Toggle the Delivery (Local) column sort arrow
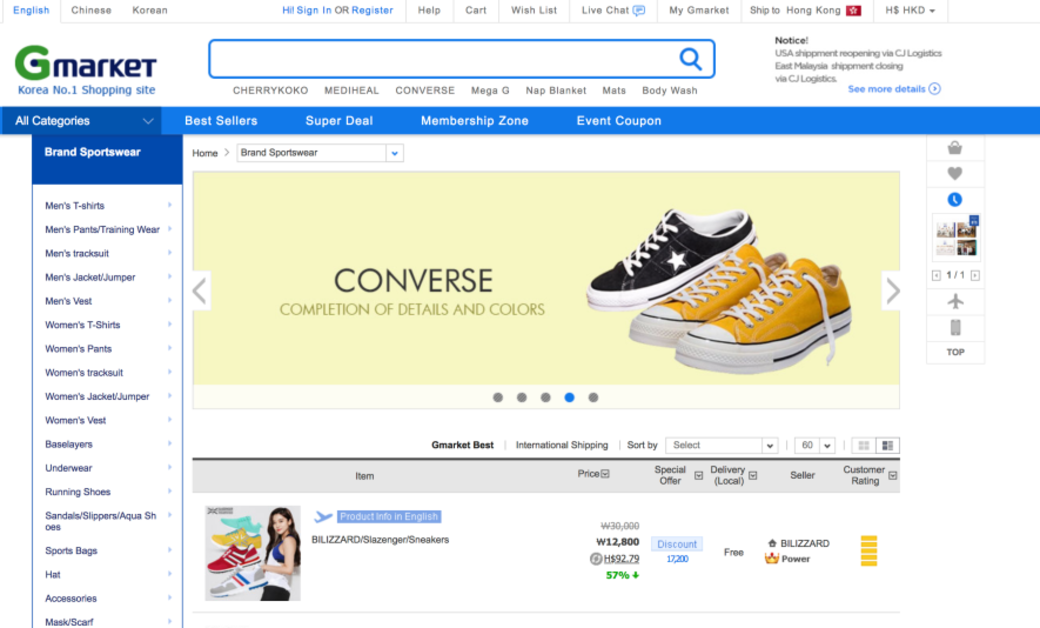Screen dimensions: 1040x628 coord(753,475)
